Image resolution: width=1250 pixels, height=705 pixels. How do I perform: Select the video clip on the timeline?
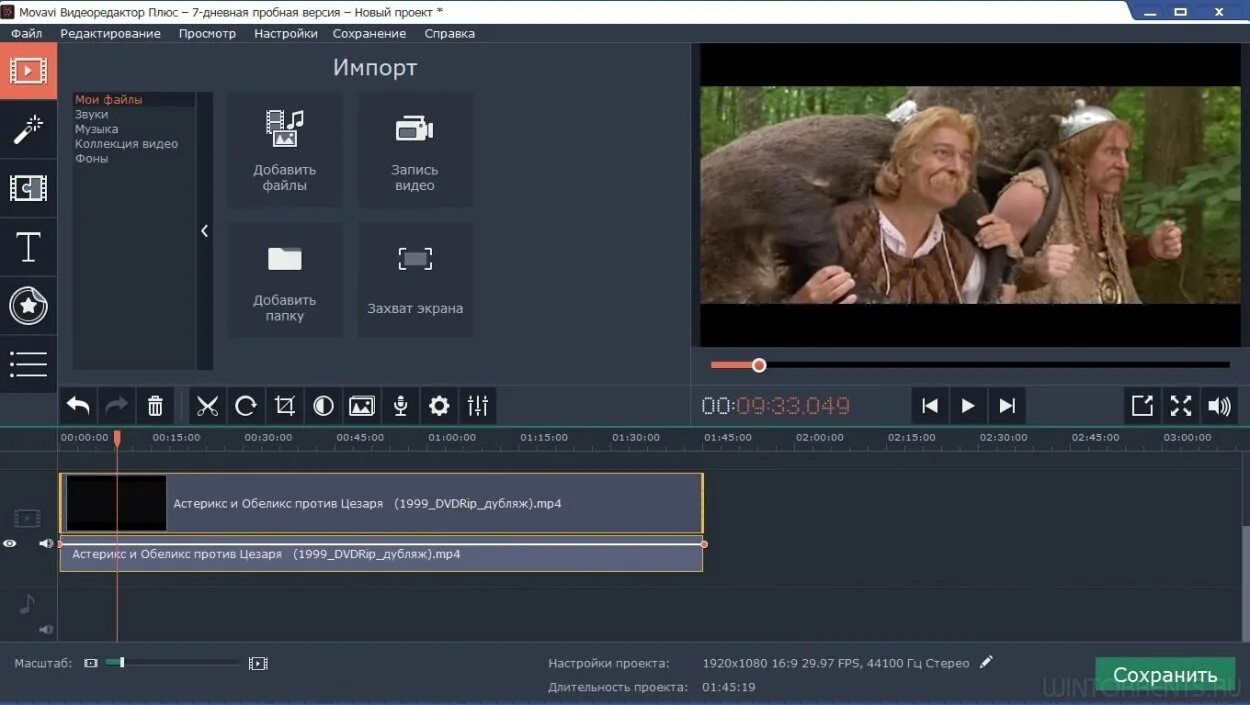(x=381, y=503)
